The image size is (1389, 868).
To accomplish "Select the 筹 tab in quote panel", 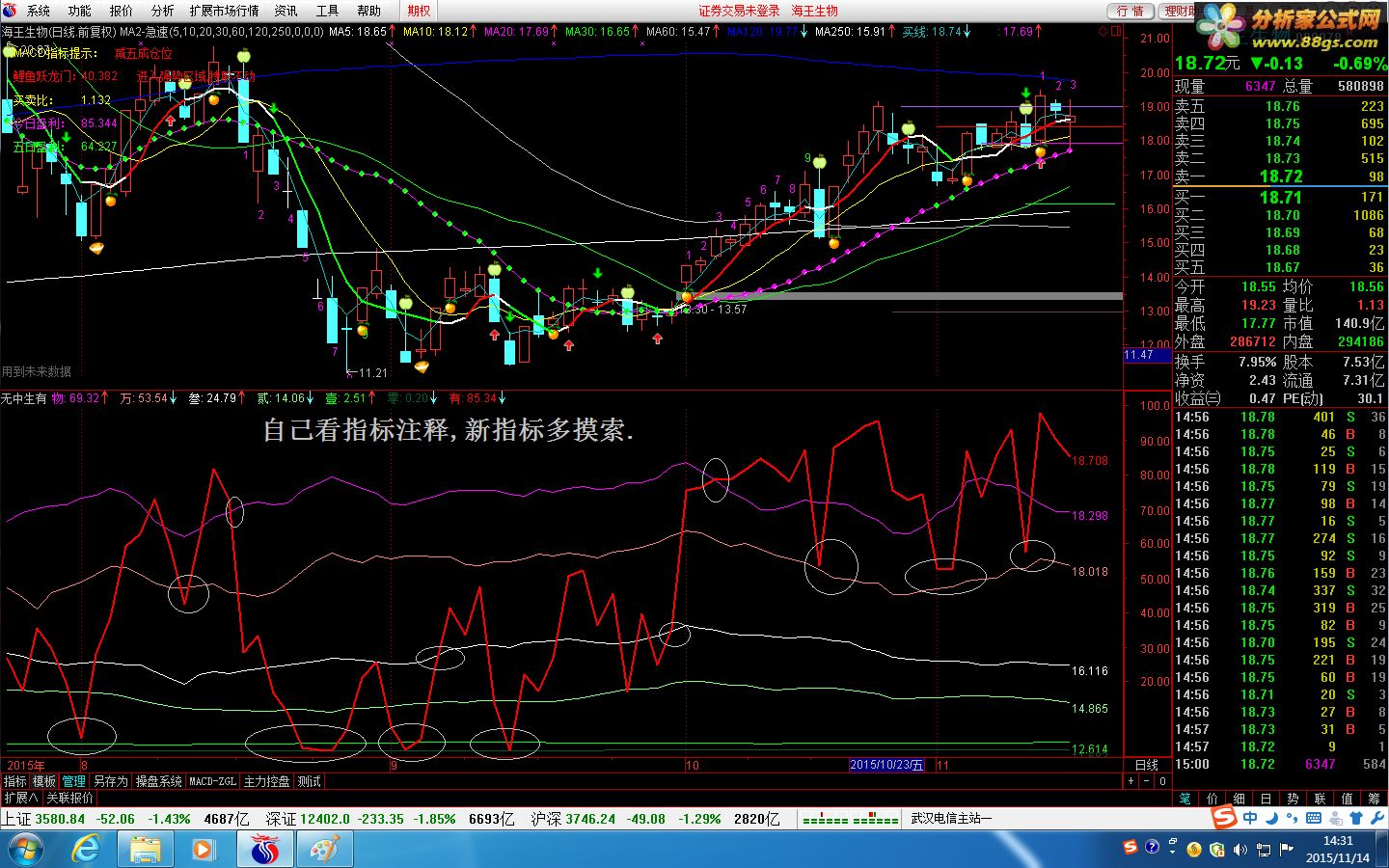I will tap(1375, 798).
